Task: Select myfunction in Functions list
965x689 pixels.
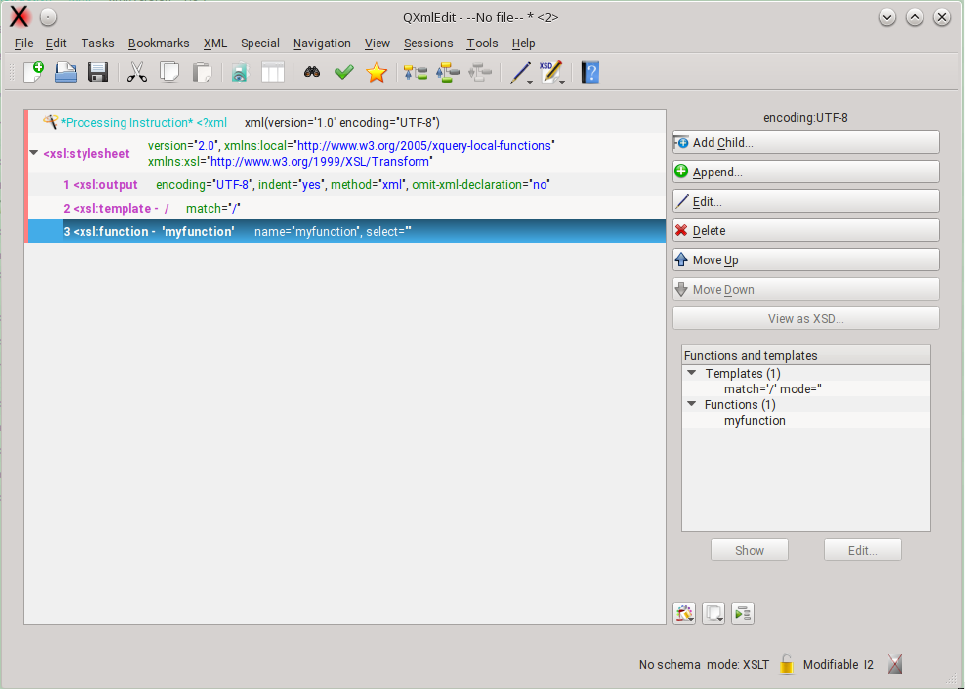Action: [754, 421]
